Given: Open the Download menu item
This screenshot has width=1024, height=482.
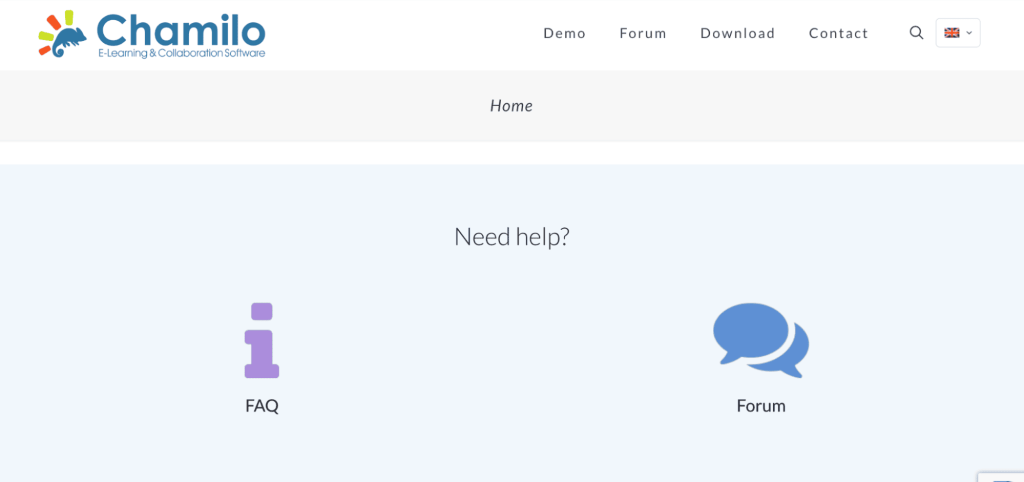Looking at the screenshot, I should 738,33.
